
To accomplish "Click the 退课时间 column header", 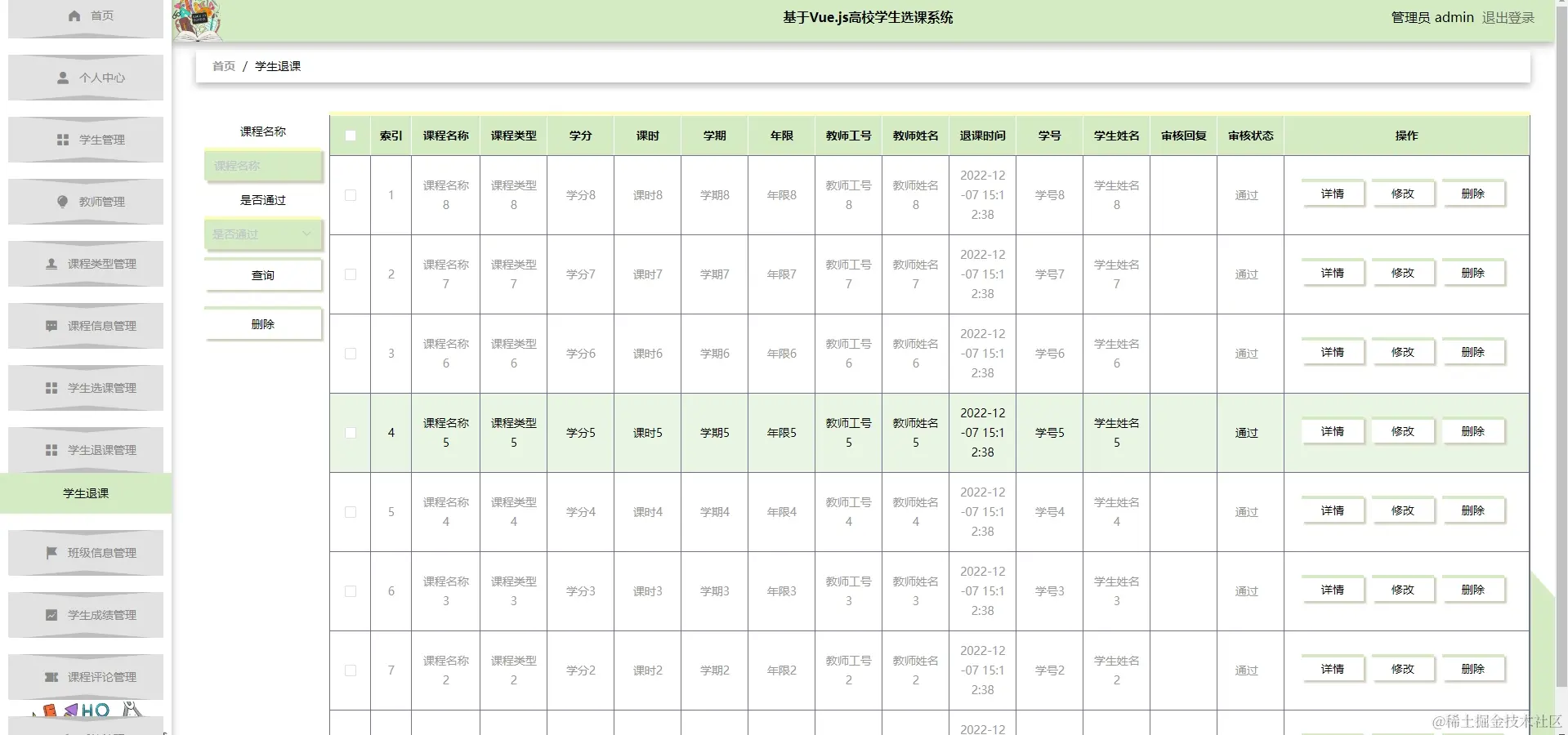I will (x=983, y=136).
